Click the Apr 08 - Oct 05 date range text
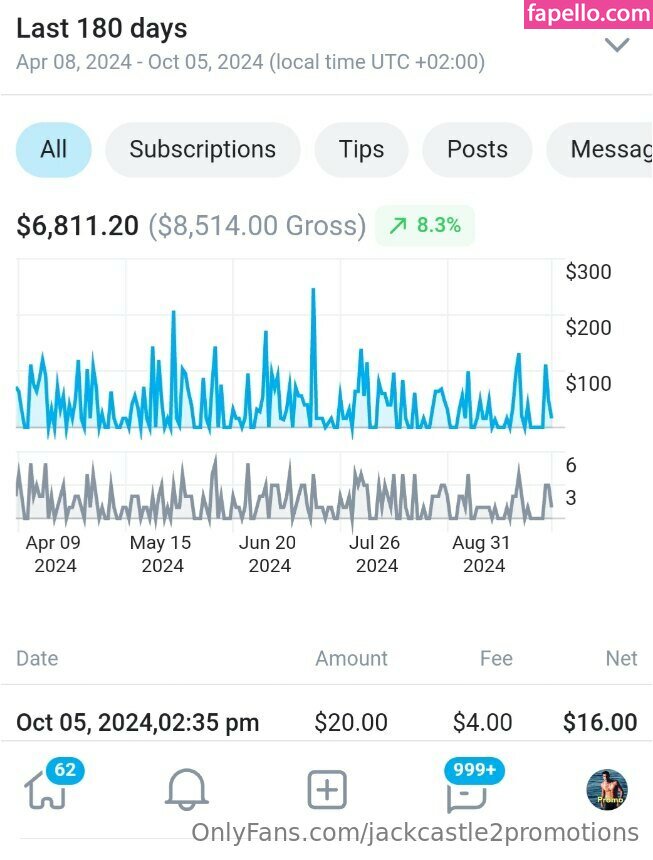The image size is (653, 860). click(x=250, y=62)
